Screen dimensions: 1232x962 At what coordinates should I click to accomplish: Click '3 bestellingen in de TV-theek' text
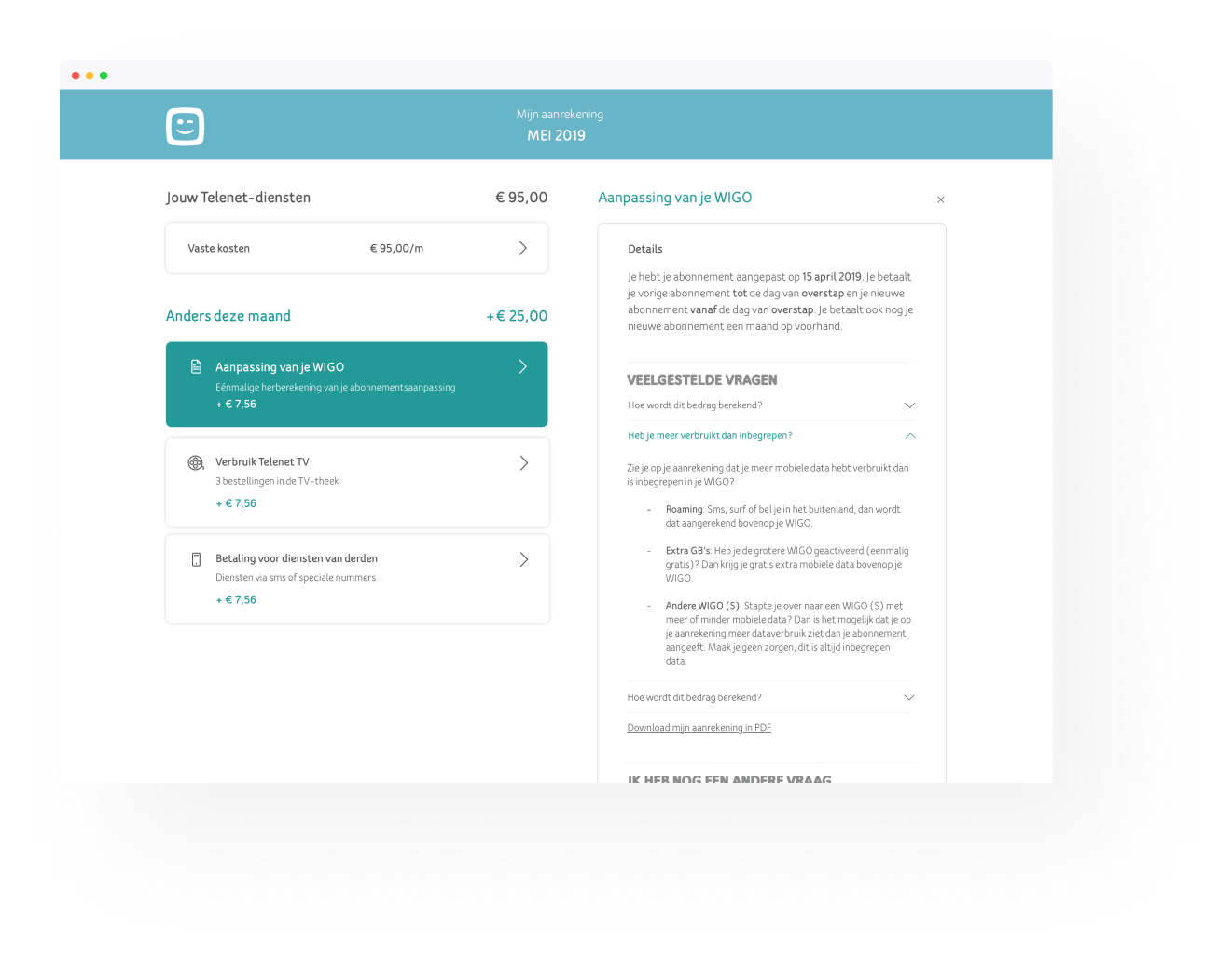pos(277,482)
